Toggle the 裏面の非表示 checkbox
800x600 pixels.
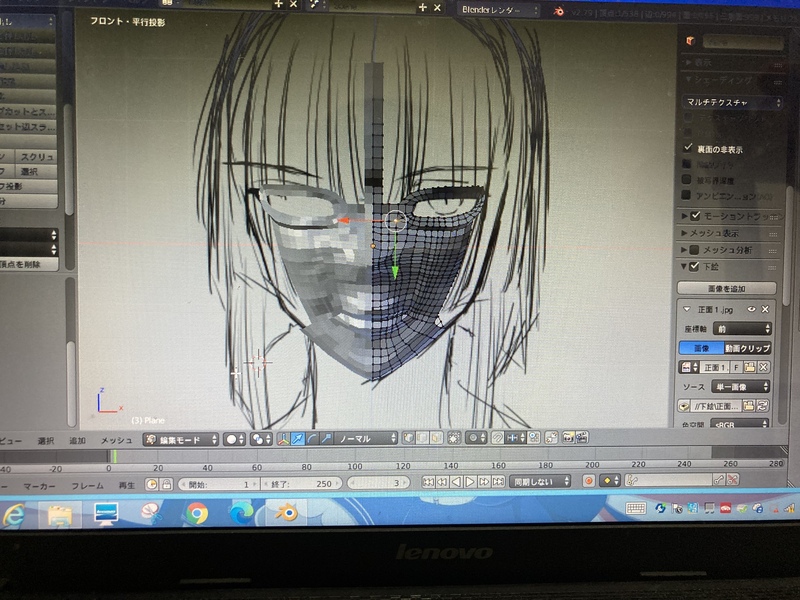coord(688,147)
